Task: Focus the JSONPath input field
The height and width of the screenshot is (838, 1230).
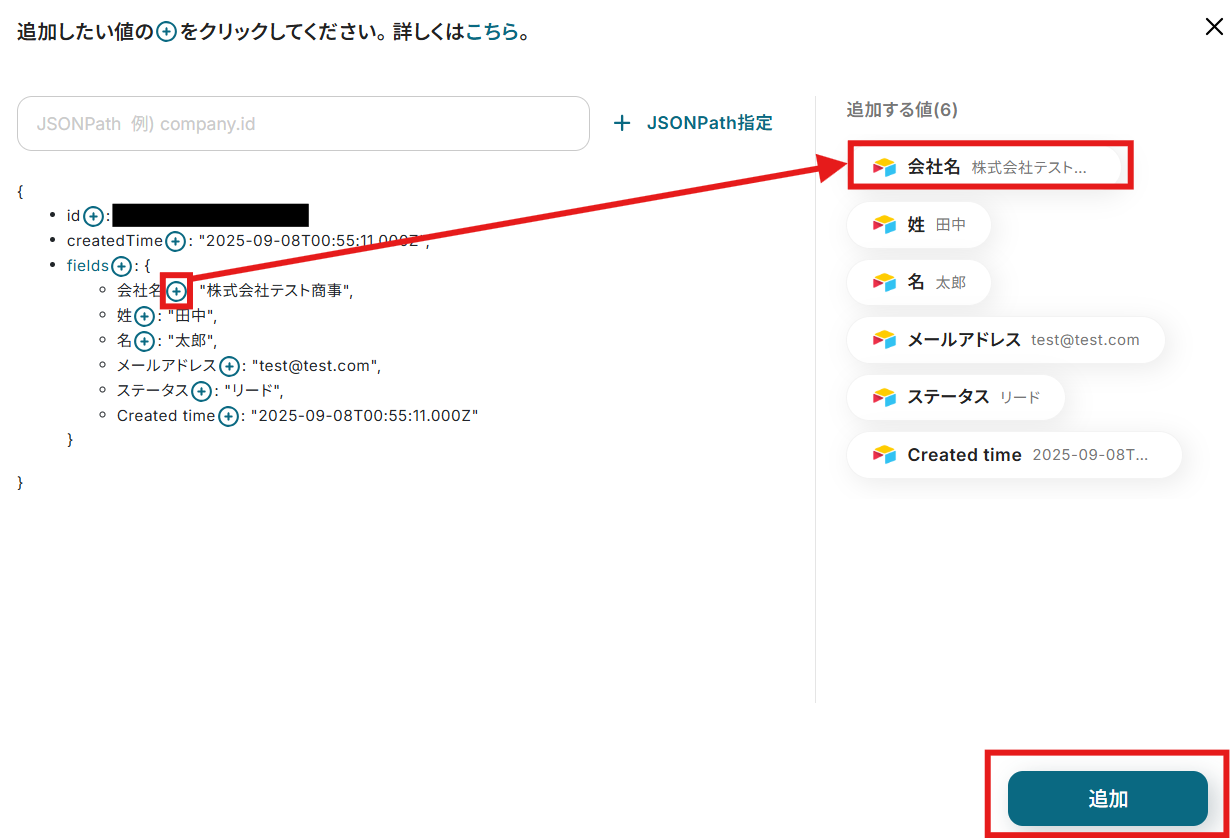Action: (x=303, y=124)
